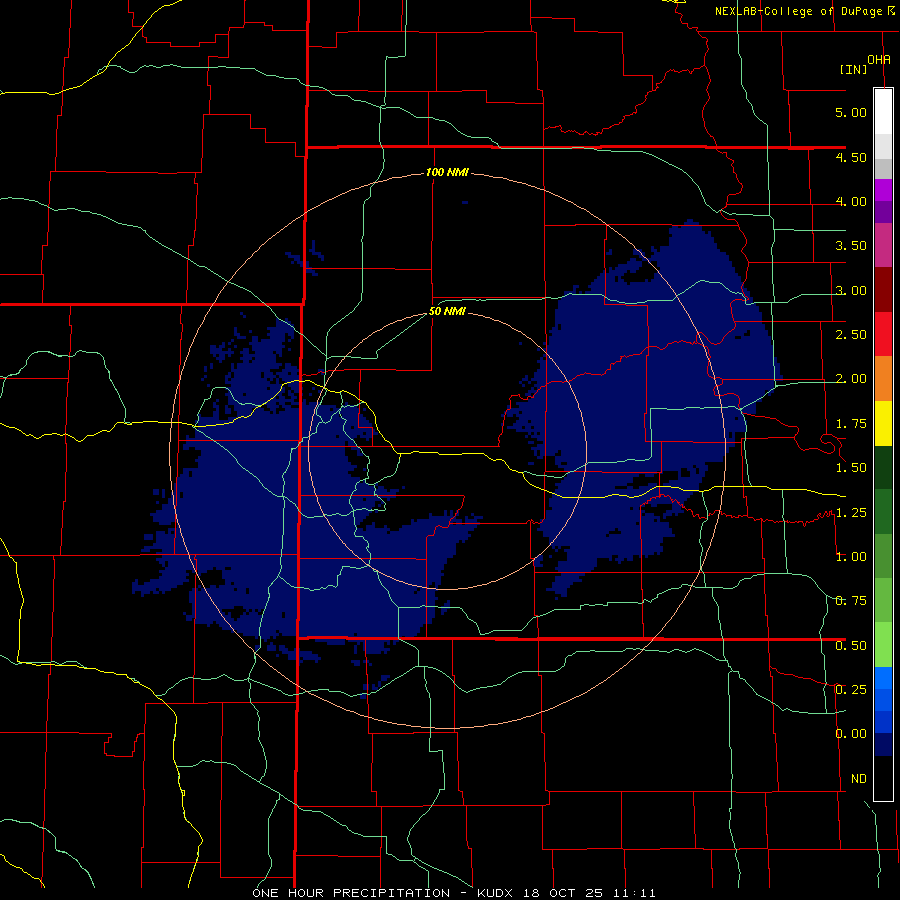Viewport: 900px width, 900px height.
Task: Select the darkest green legend swatch
Action: tap(883, 468)
